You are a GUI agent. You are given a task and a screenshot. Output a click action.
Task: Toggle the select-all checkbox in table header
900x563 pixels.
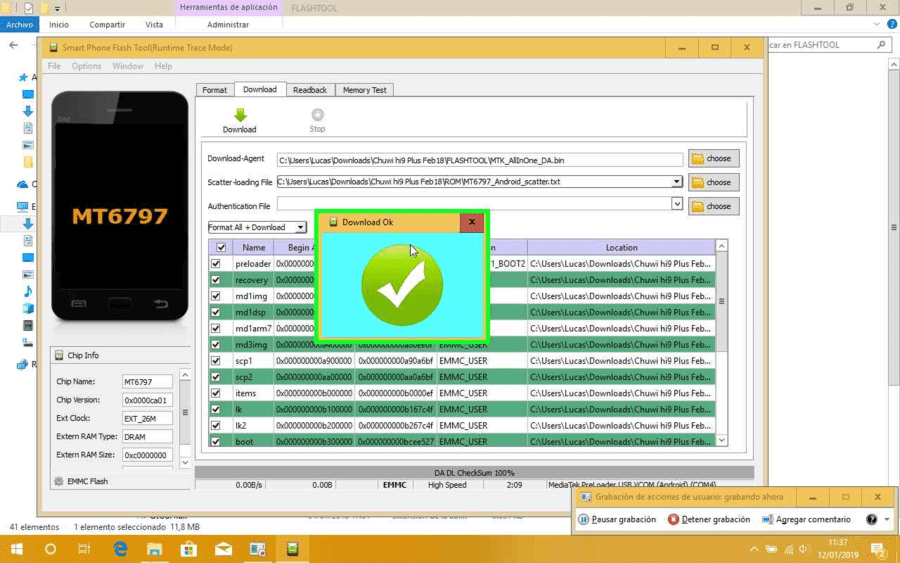[221, 247]
